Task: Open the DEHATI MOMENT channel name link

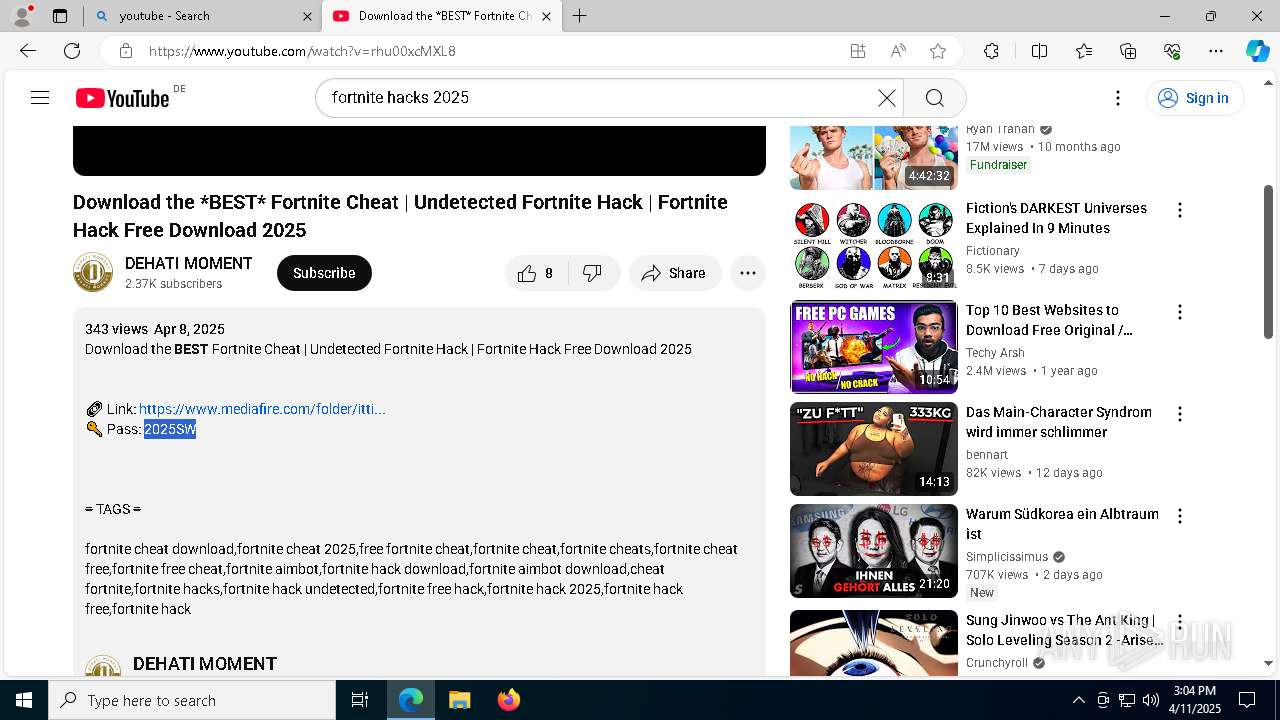Action: click(x=188, y=263)
